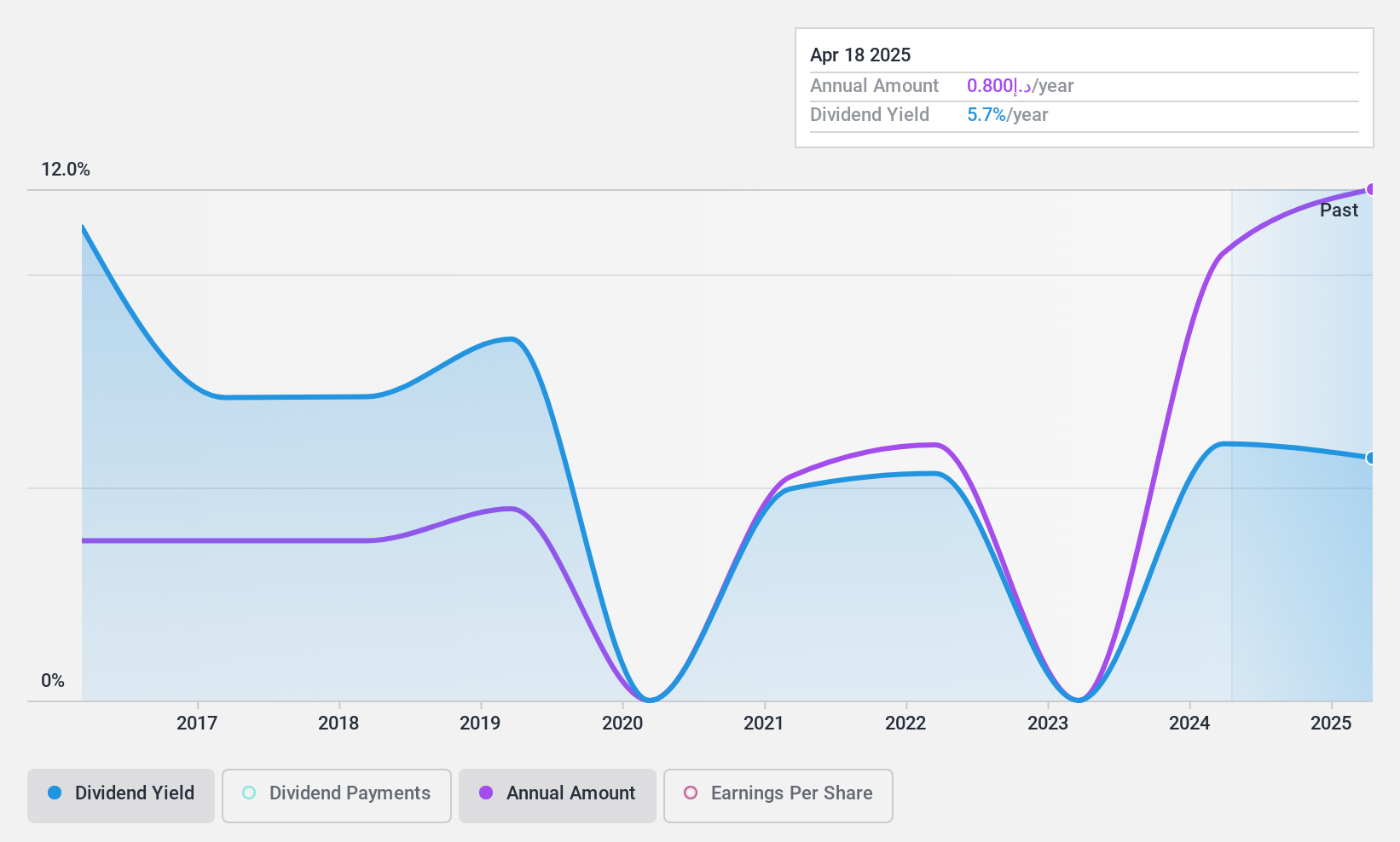
Task: Click the Apr 18 2025 tooltip date
Action: (860, 55)
